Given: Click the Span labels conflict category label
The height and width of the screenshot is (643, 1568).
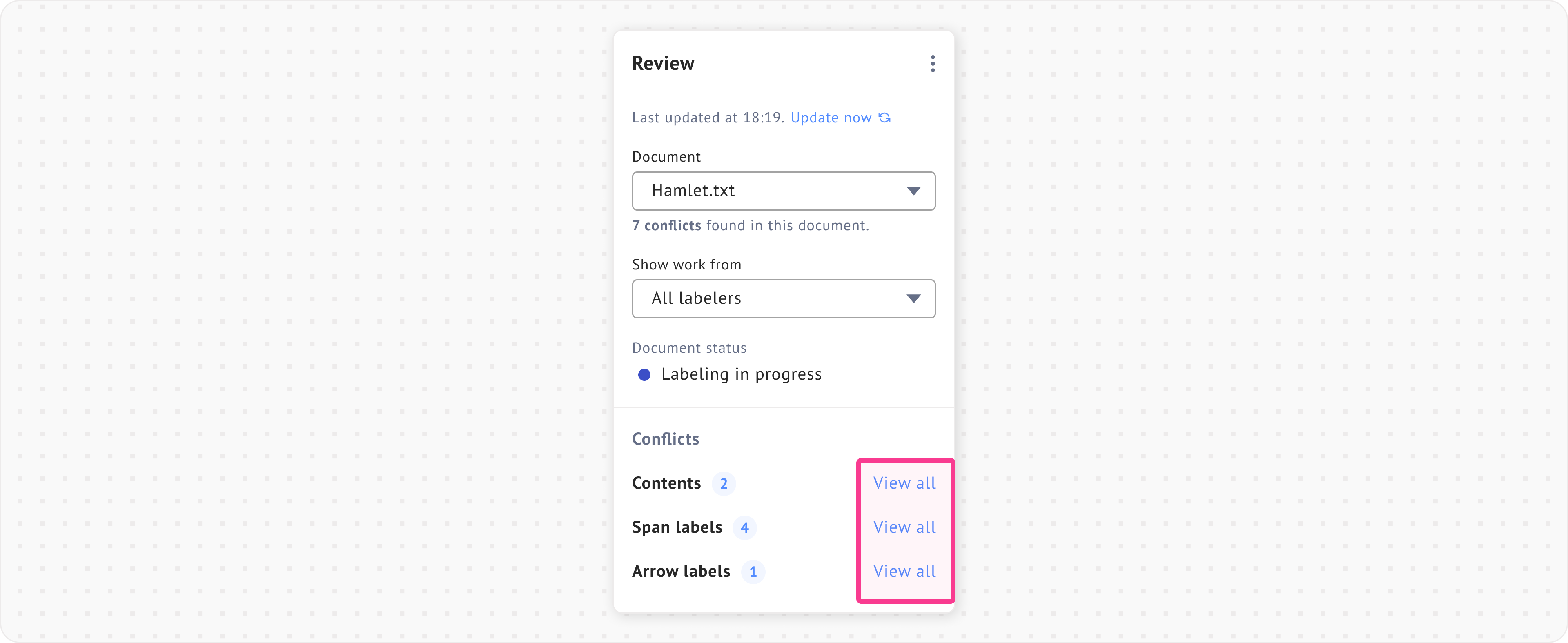Looking at the screenshot, I should click(x=677, y=527).
